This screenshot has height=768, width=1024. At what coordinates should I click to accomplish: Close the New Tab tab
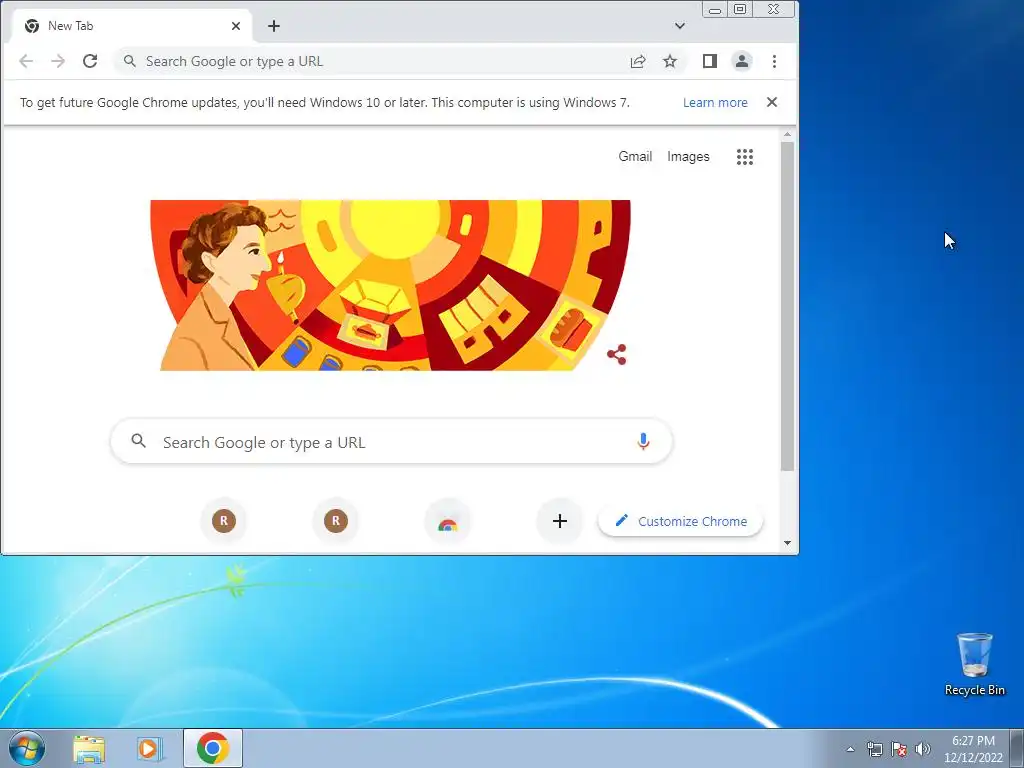coord(236,26)
